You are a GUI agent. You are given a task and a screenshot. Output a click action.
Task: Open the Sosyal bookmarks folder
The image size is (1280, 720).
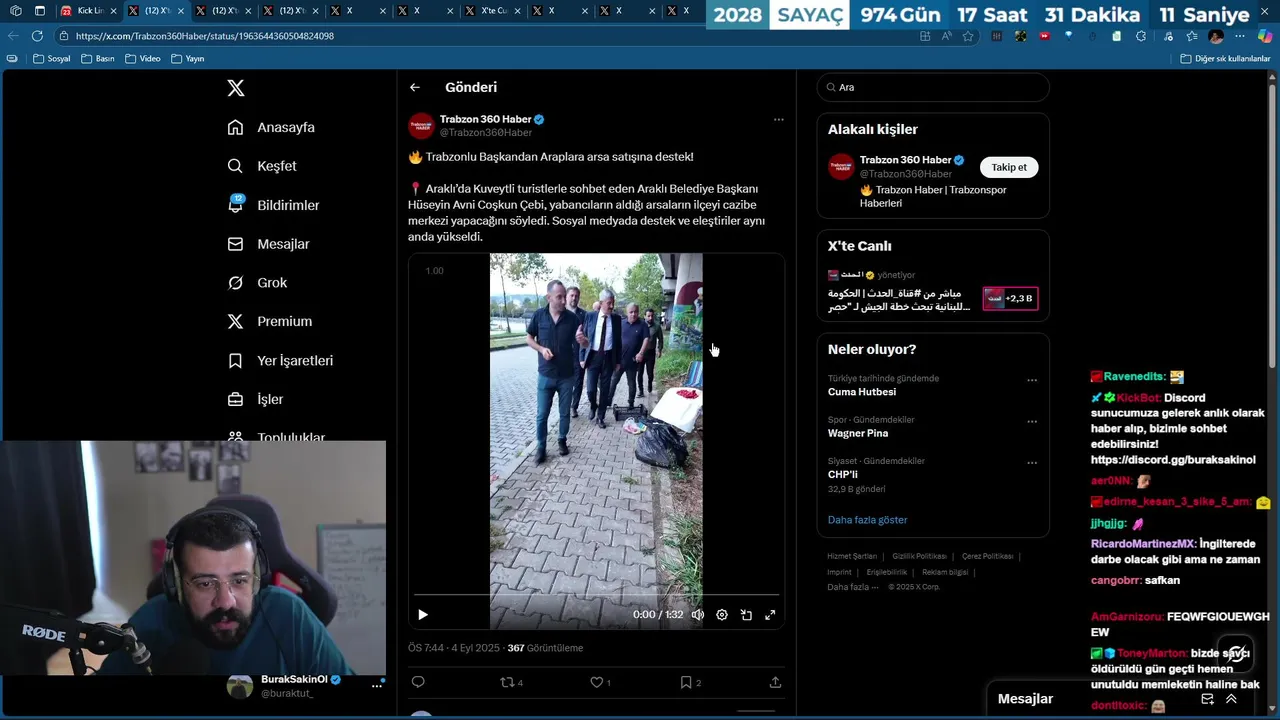pyautogui.click(x=52, y=58)
